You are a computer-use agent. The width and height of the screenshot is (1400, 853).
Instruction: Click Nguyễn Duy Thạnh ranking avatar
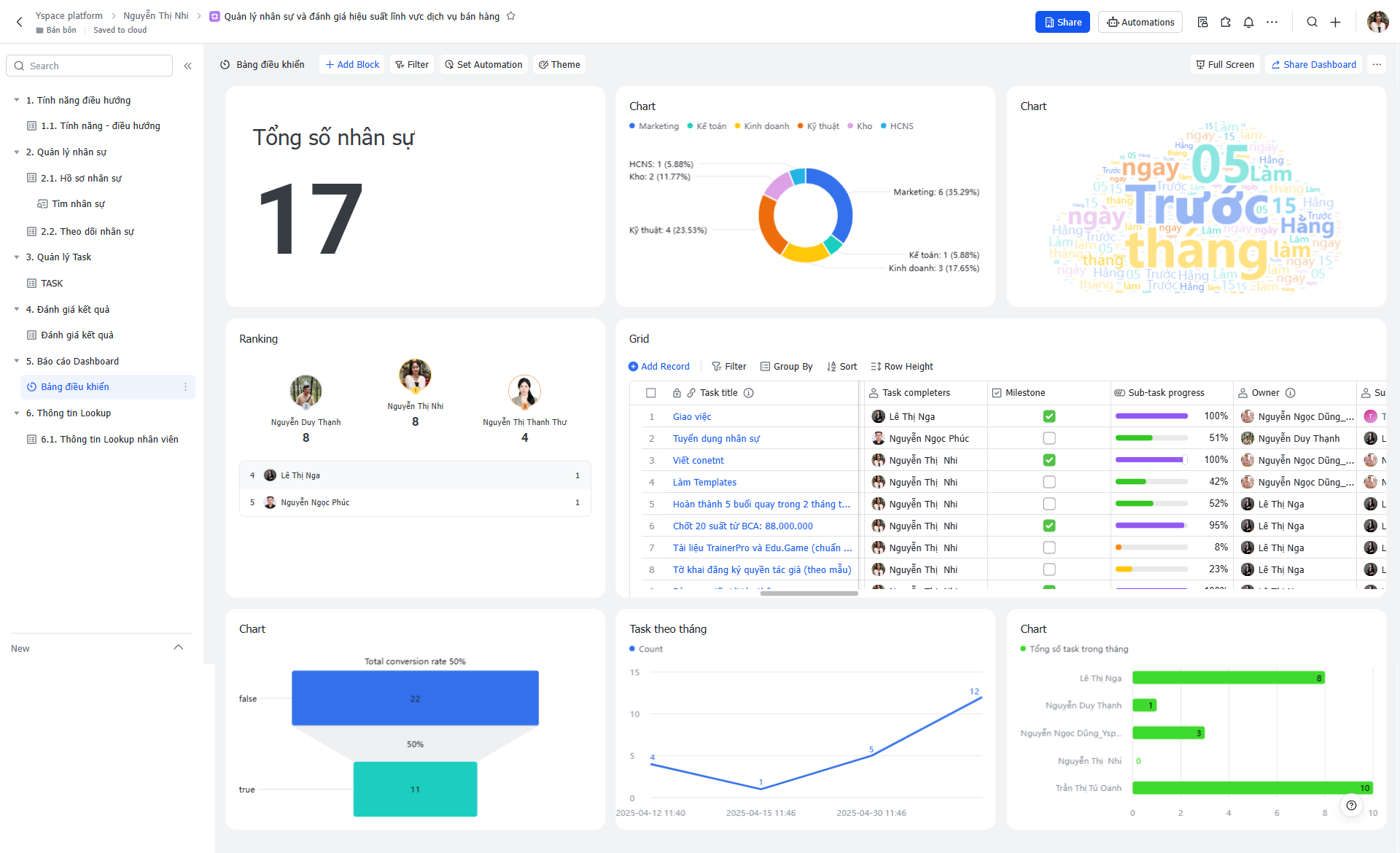point(306,392)
